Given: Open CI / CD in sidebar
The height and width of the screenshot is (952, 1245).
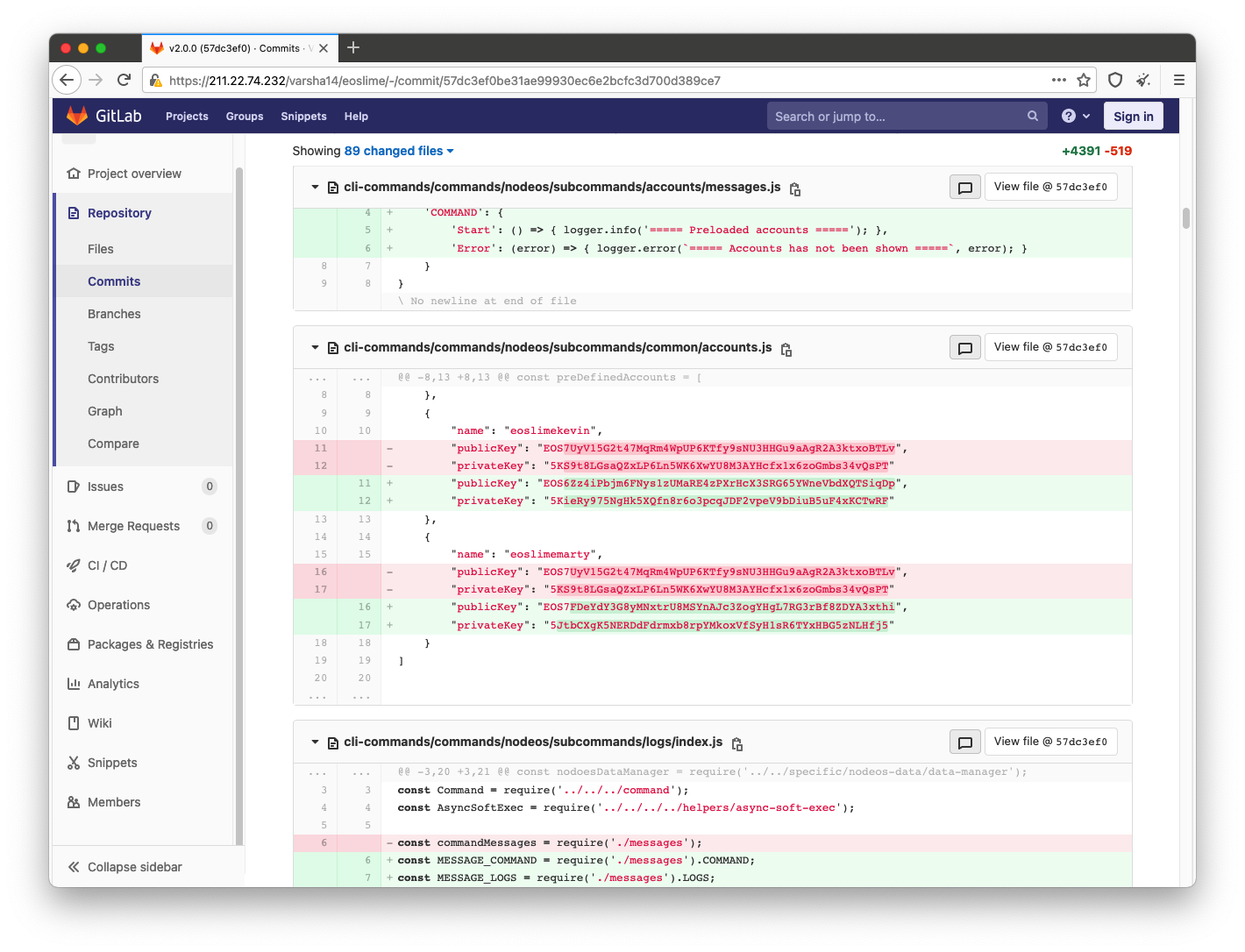Looking at the screenshot, I should point(107,565).
